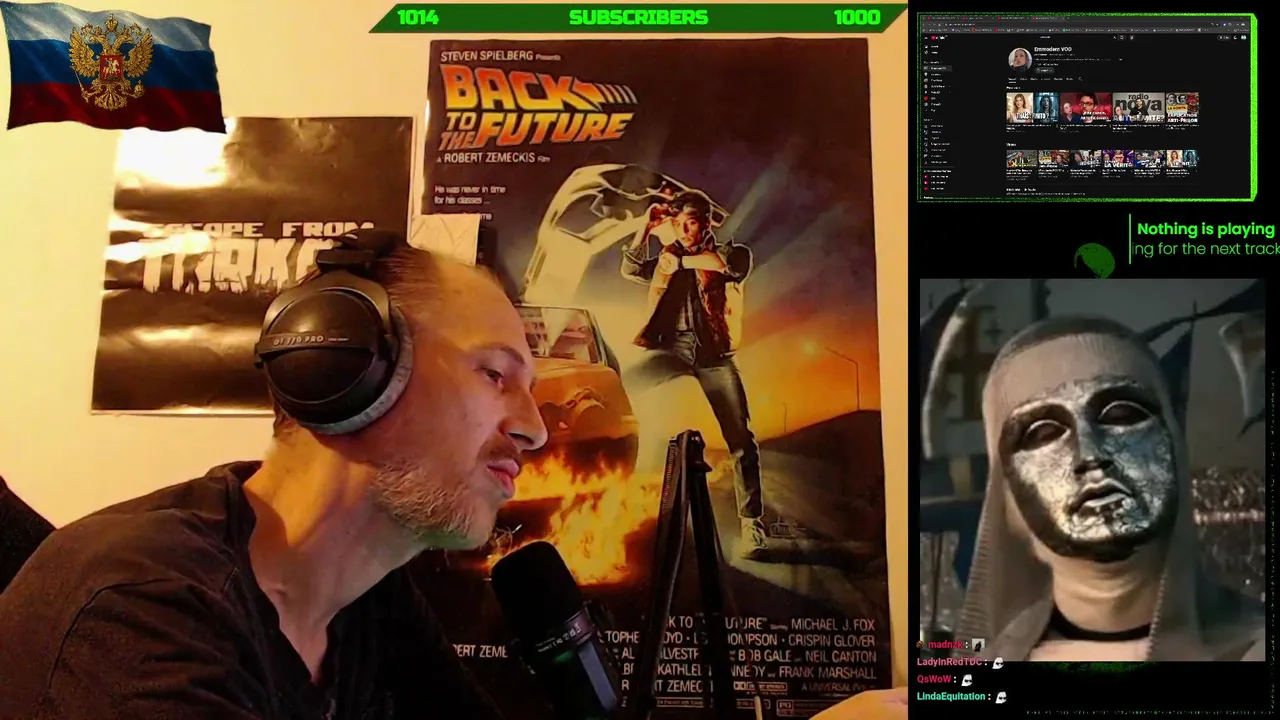Screen dimensions: 1280x720
Task: Click the YouTube account avatar
Action: (x=1245, y=36)
